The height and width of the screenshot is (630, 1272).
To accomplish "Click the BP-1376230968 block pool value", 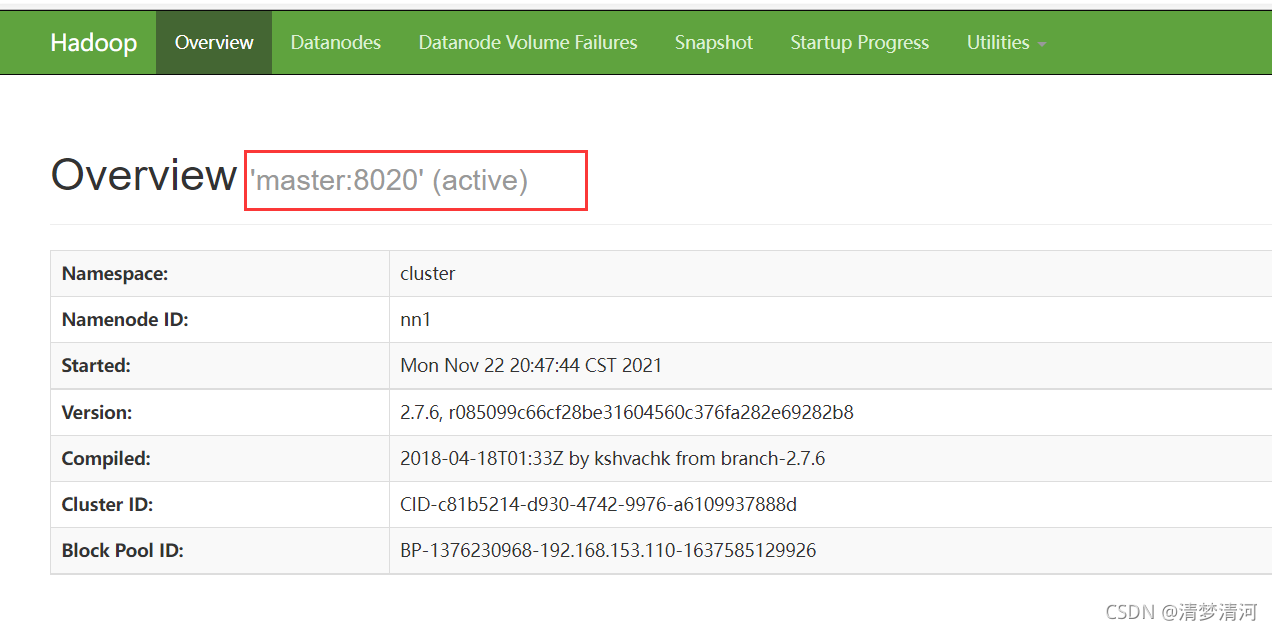I will pos(608,551).
